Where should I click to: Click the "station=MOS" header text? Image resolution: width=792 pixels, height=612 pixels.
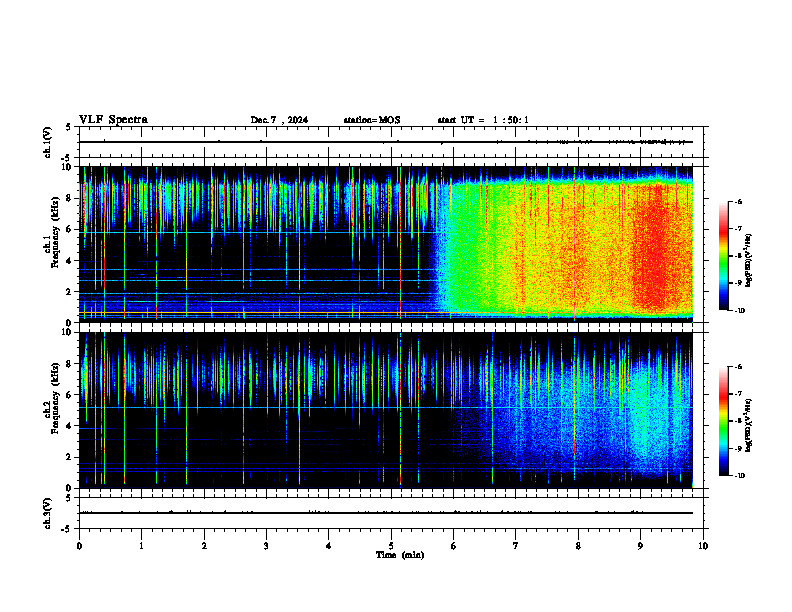[372, 120]
